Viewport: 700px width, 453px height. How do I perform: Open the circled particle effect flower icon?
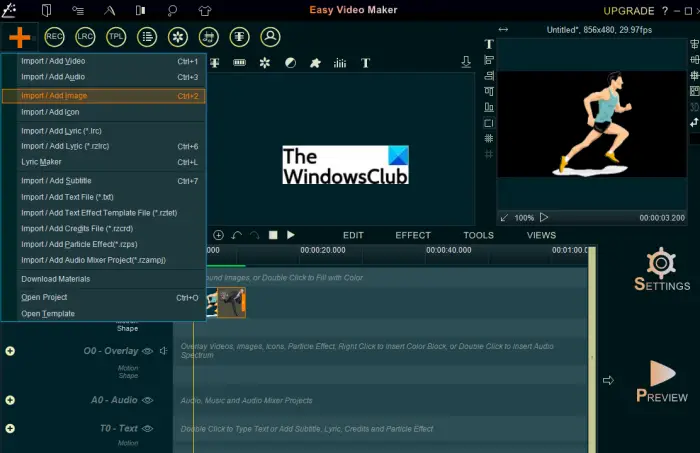click(x=178, y=37)
